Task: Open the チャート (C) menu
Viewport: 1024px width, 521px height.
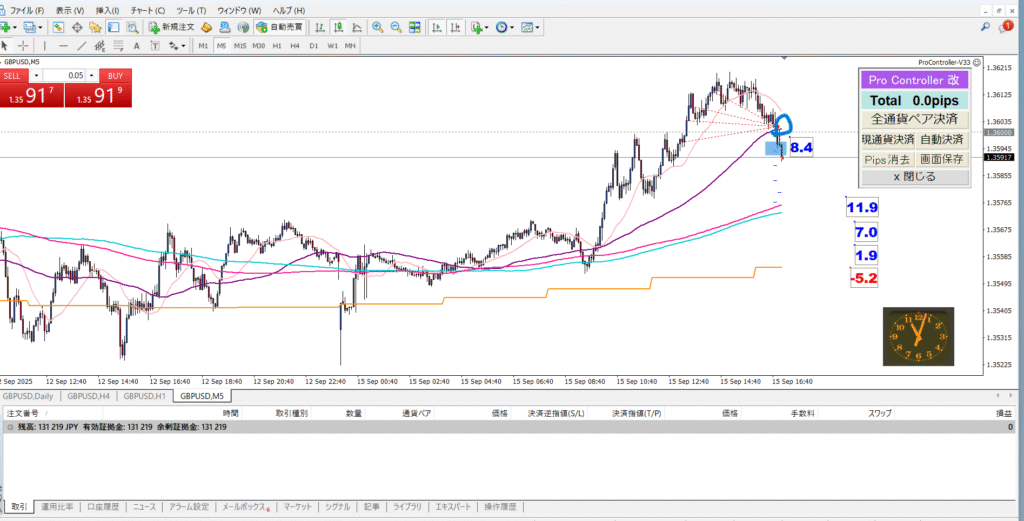Action: coord(148,10)
